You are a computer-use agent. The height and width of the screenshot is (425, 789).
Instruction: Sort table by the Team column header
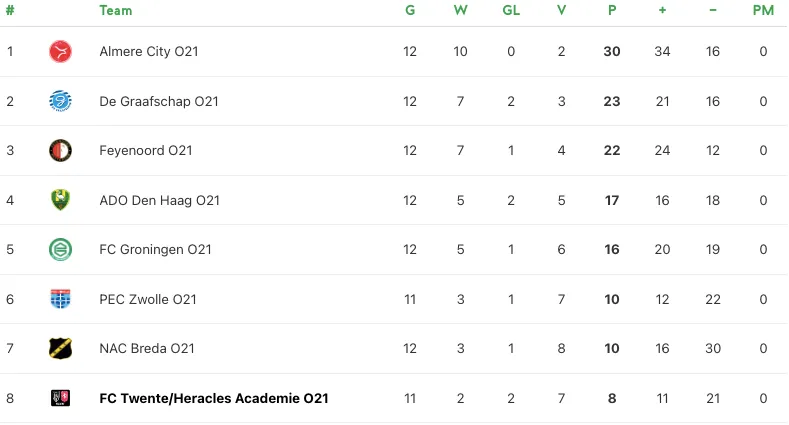coord(116,11)
